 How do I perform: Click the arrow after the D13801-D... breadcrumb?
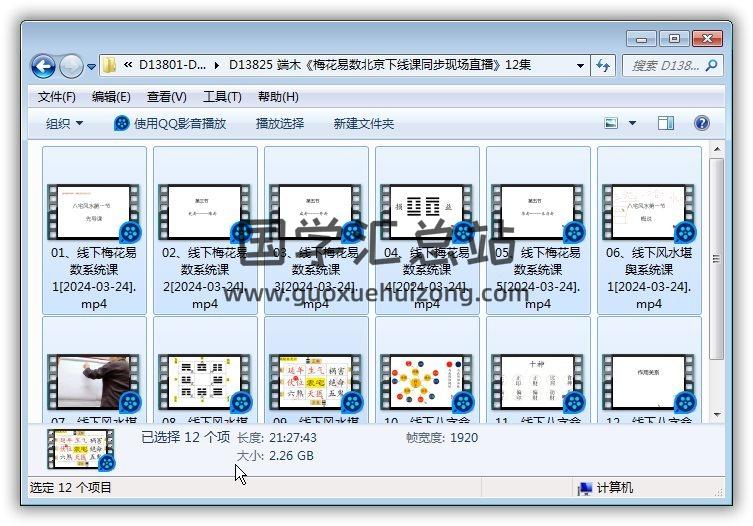tap(217, 65)
